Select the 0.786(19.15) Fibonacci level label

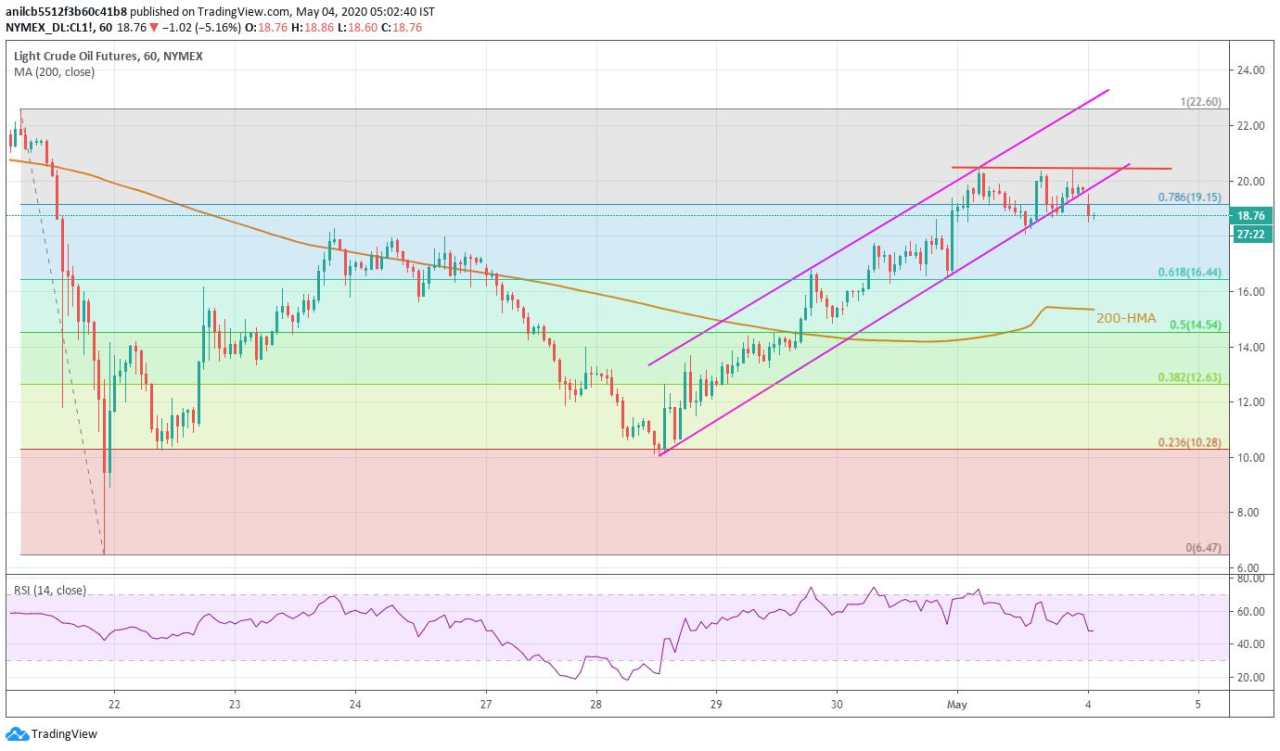1186,198
